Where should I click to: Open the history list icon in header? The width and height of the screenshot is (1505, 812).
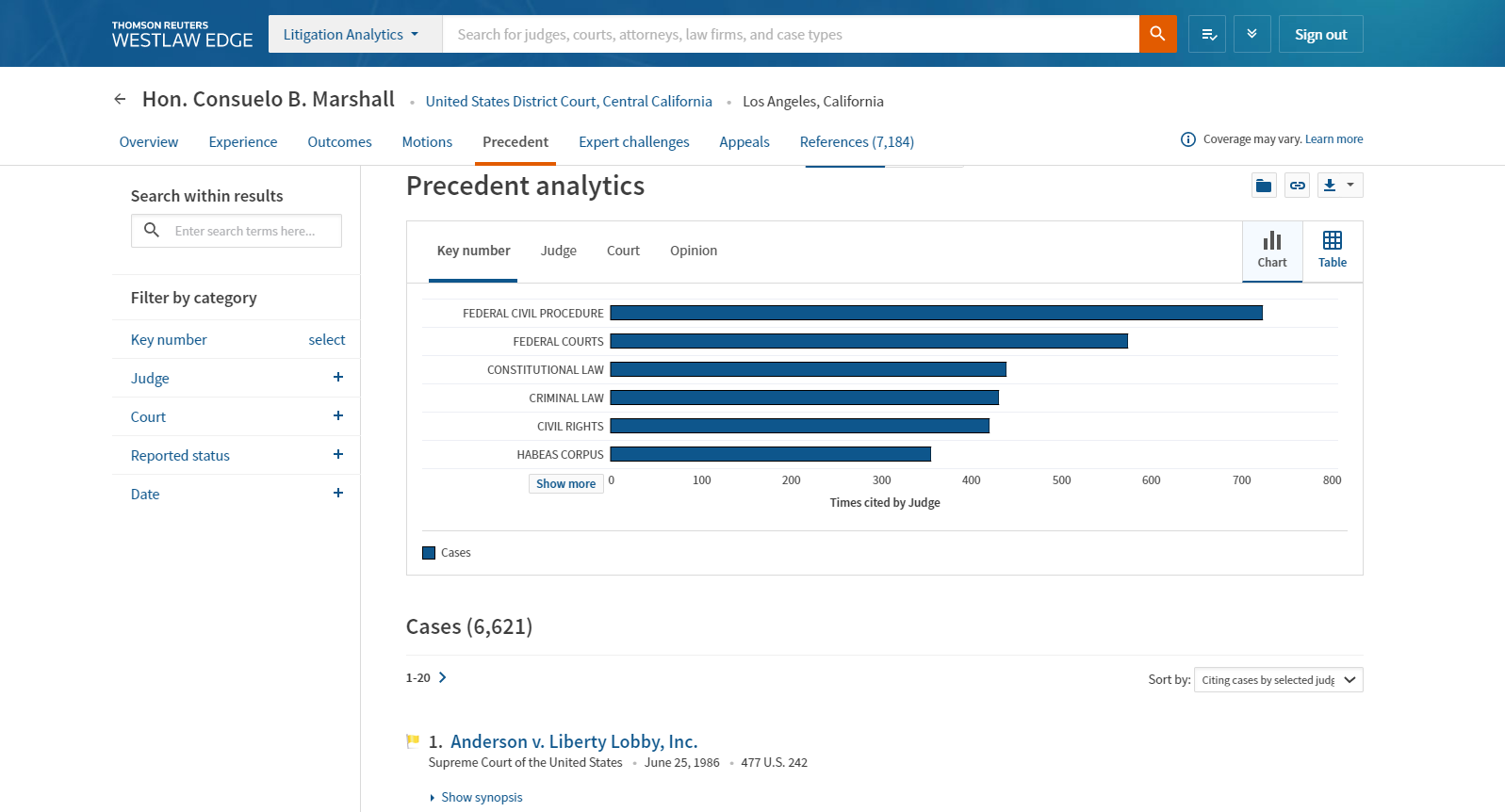[1207, 34]
